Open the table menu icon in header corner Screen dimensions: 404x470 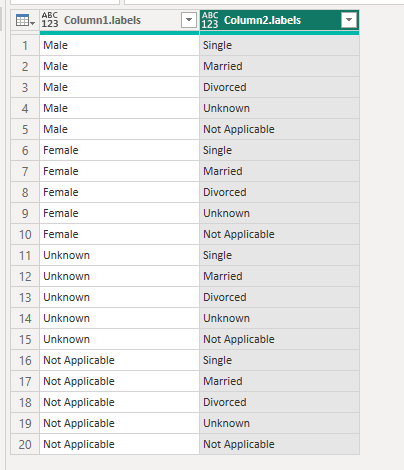(25, 20)
